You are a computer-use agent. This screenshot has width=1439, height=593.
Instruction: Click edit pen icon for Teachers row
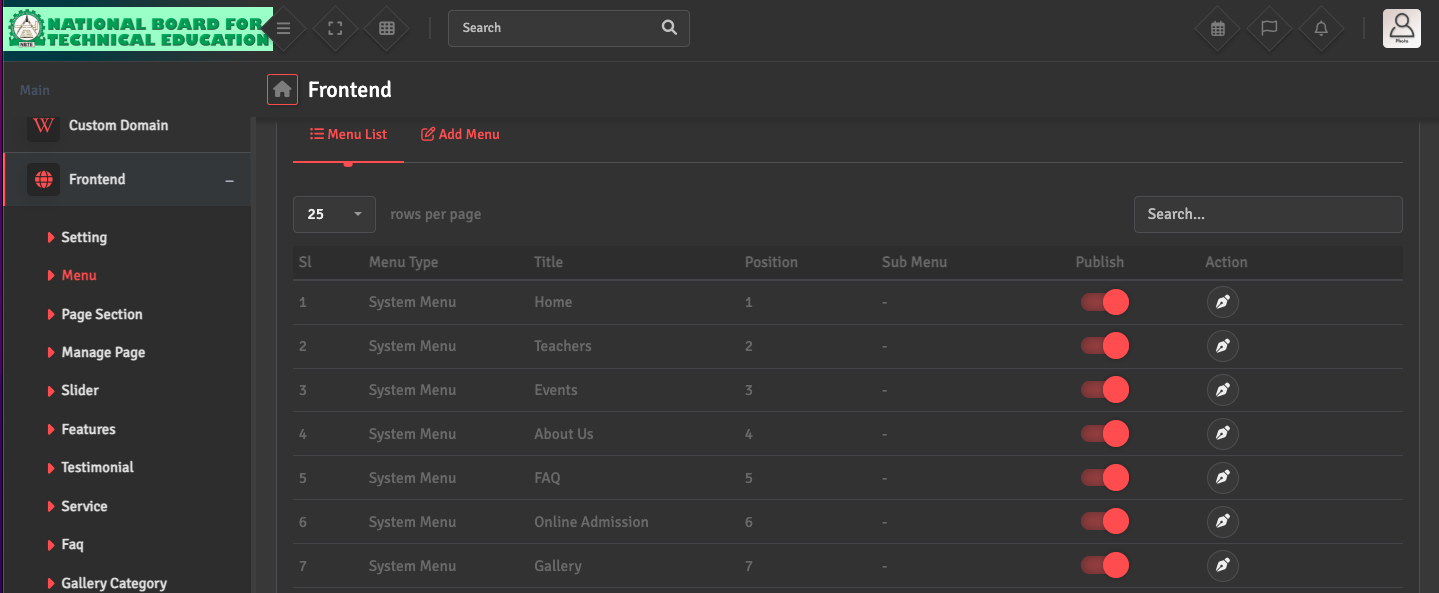pos(1222,346)
